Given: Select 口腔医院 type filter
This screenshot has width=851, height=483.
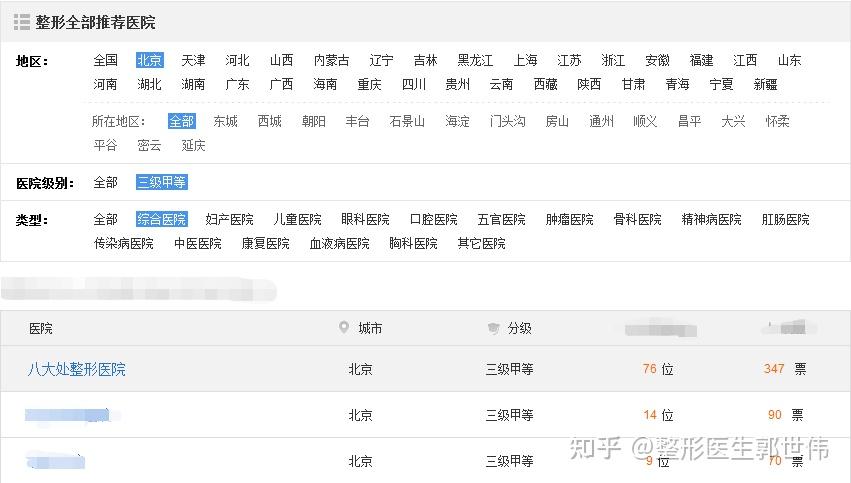Looking at the screenshot, I should pyautogui.click(x=434, y=219).
